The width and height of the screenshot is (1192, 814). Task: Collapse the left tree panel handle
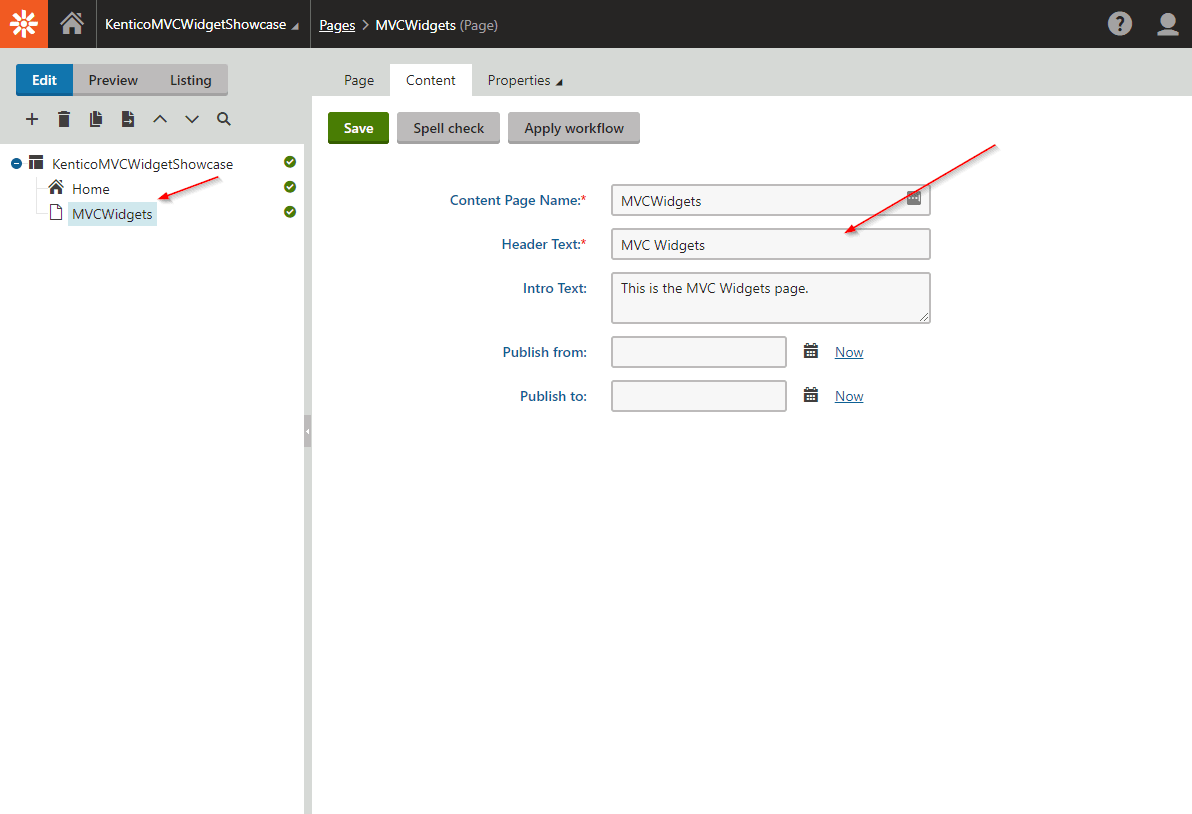(308, 431)
